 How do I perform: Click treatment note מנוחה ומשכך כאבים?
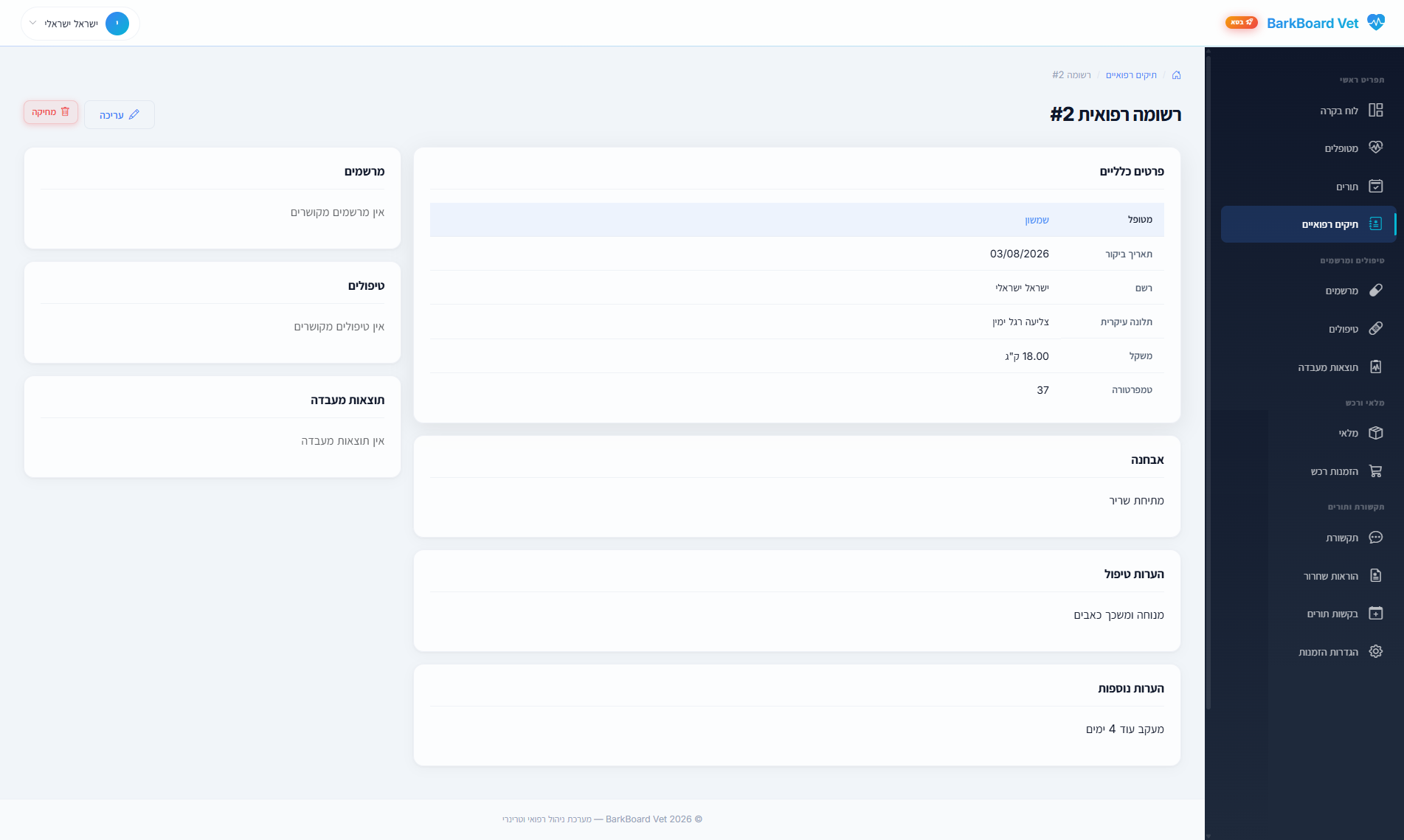(1118, 615)
